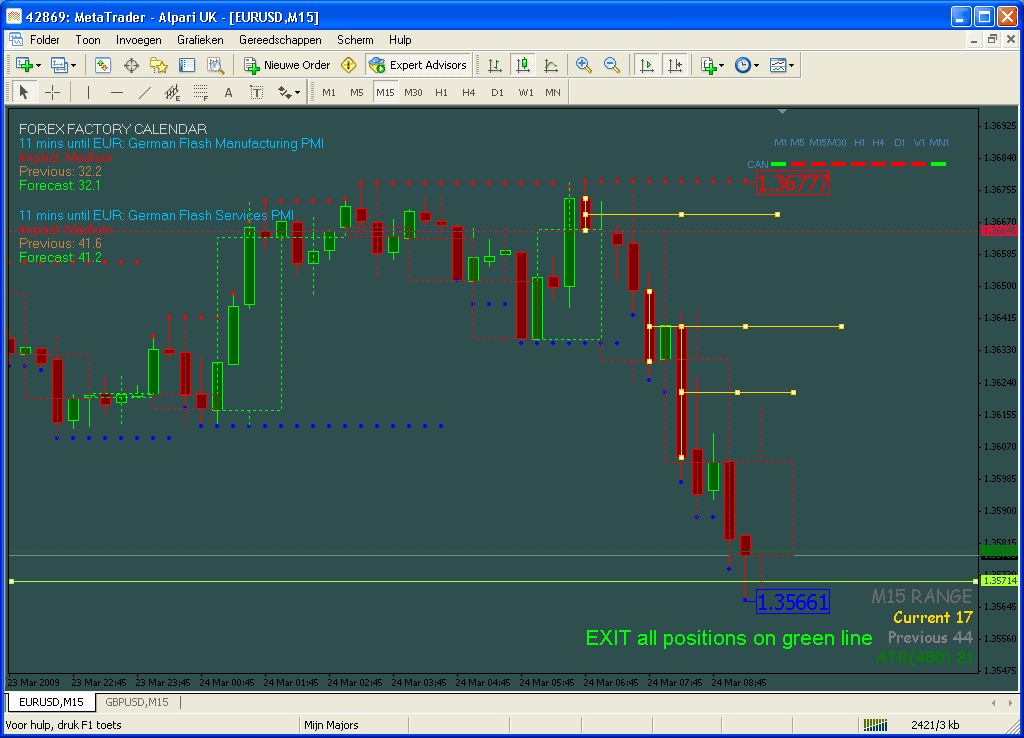Open indicators list icon
The width and height of the screenshot is (1024, 738).
coord(708,65)
